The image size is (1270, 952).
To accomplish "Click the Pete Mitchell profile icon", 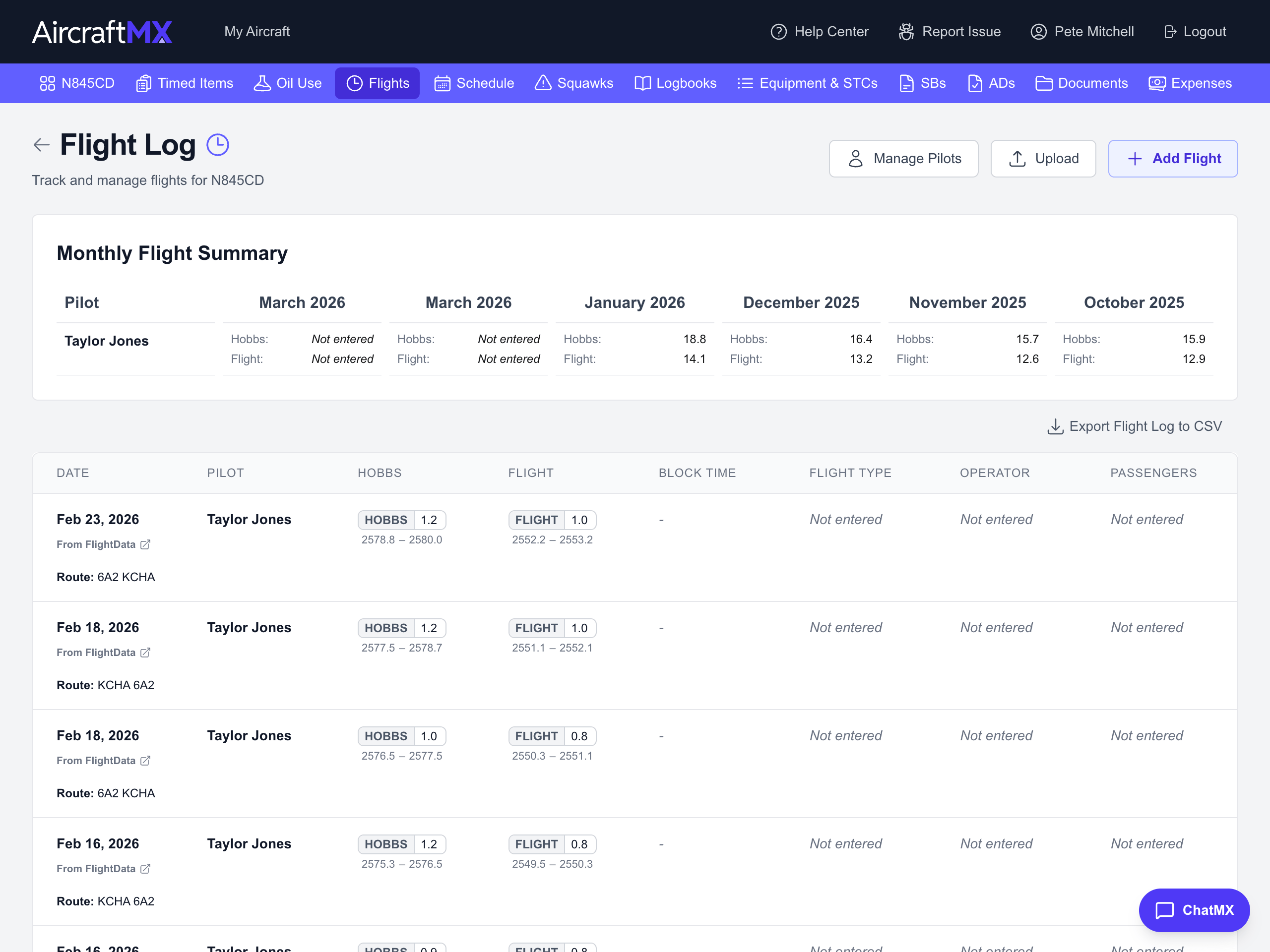I will click(x=1038, y=32).
